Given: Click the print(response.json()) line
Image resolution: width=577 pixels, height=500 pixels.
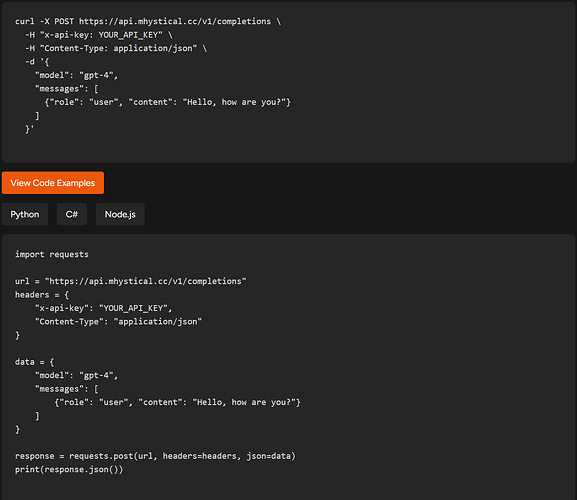Looking at the screenshot, I should pyautogui.click(x=69, y=469).
